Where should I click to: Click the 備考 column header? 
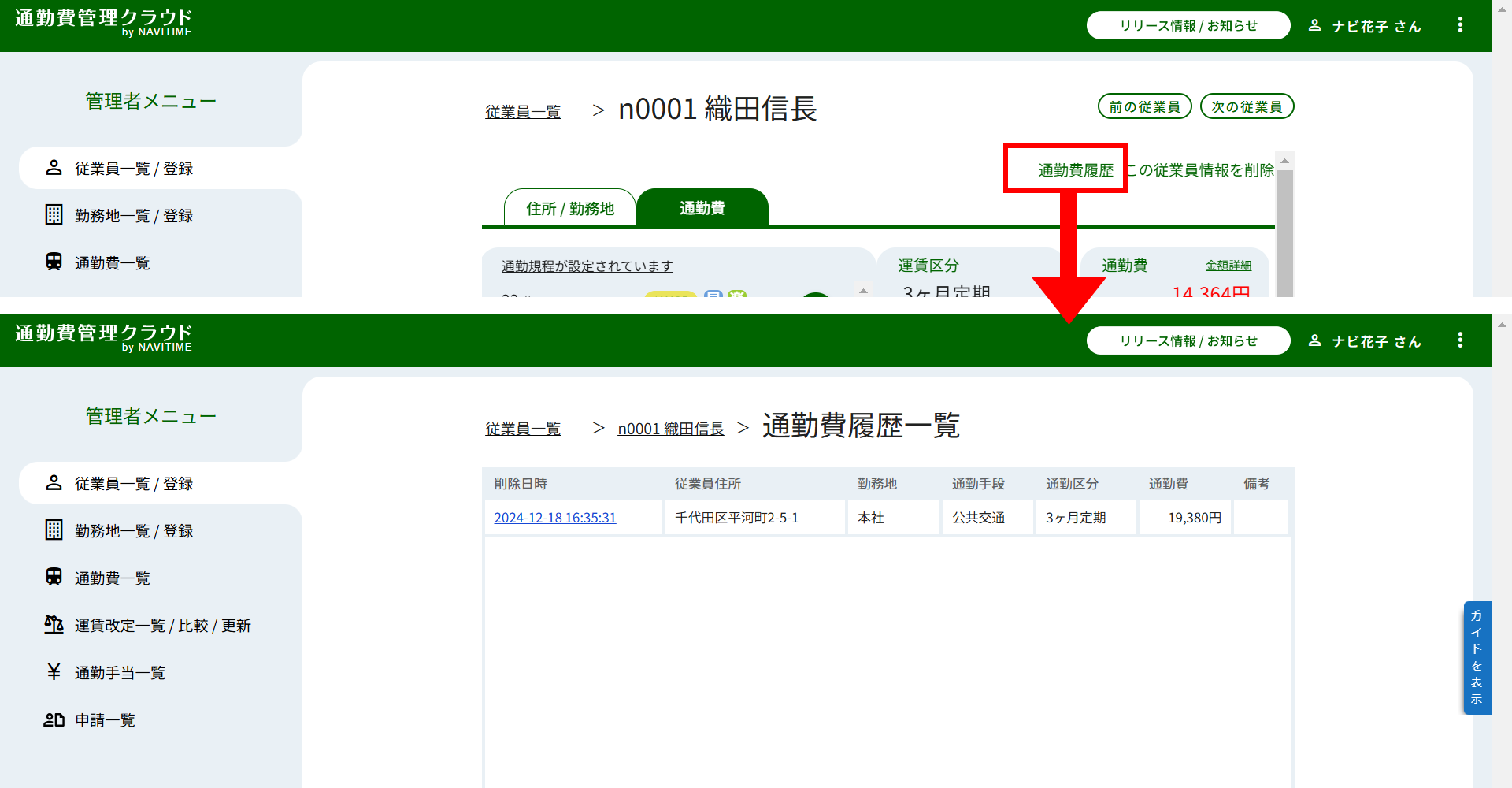tap(1256, 484)
